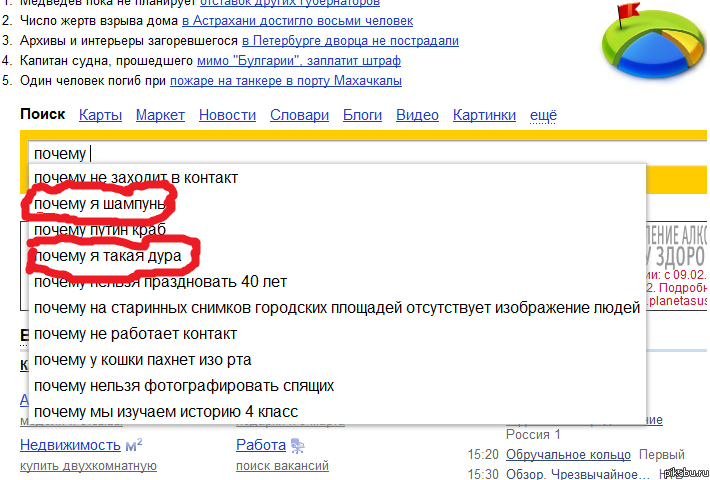Open the Булгарии ship captain fine news
This screenshot has height=480, width=710.
point(299,61)
